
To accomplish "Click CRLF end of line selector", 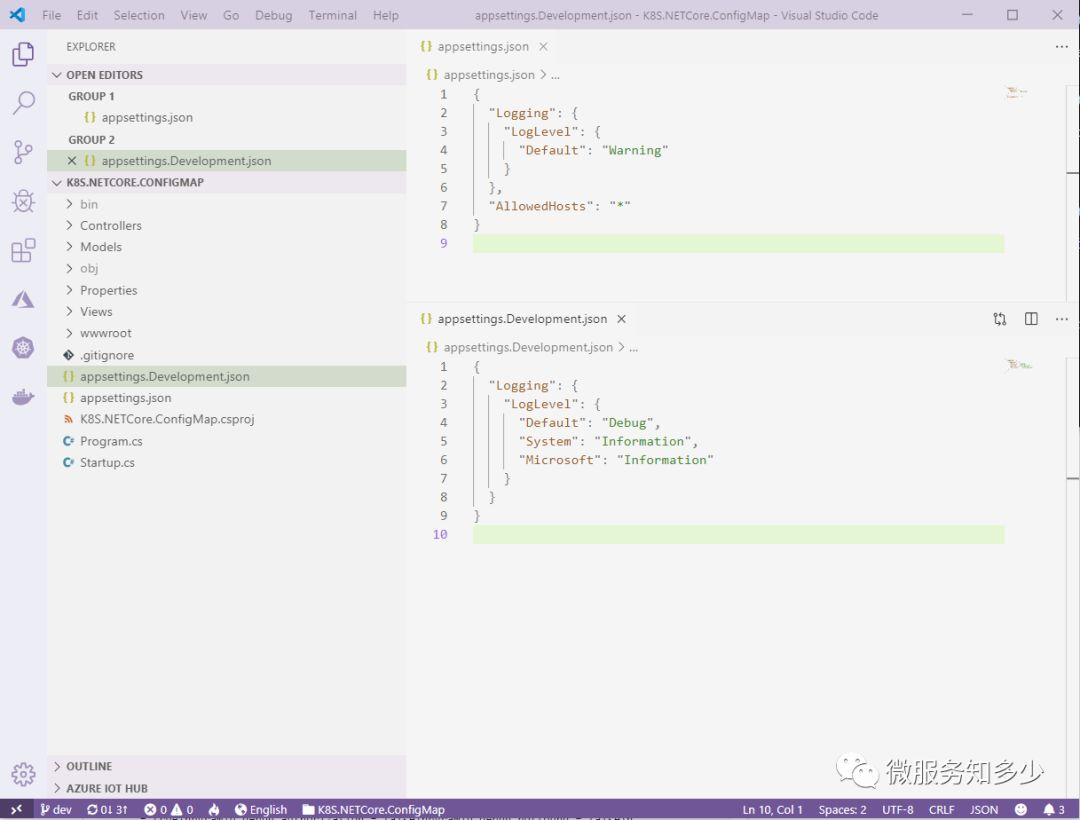I will pyautogui.click(x=941, y=810).
